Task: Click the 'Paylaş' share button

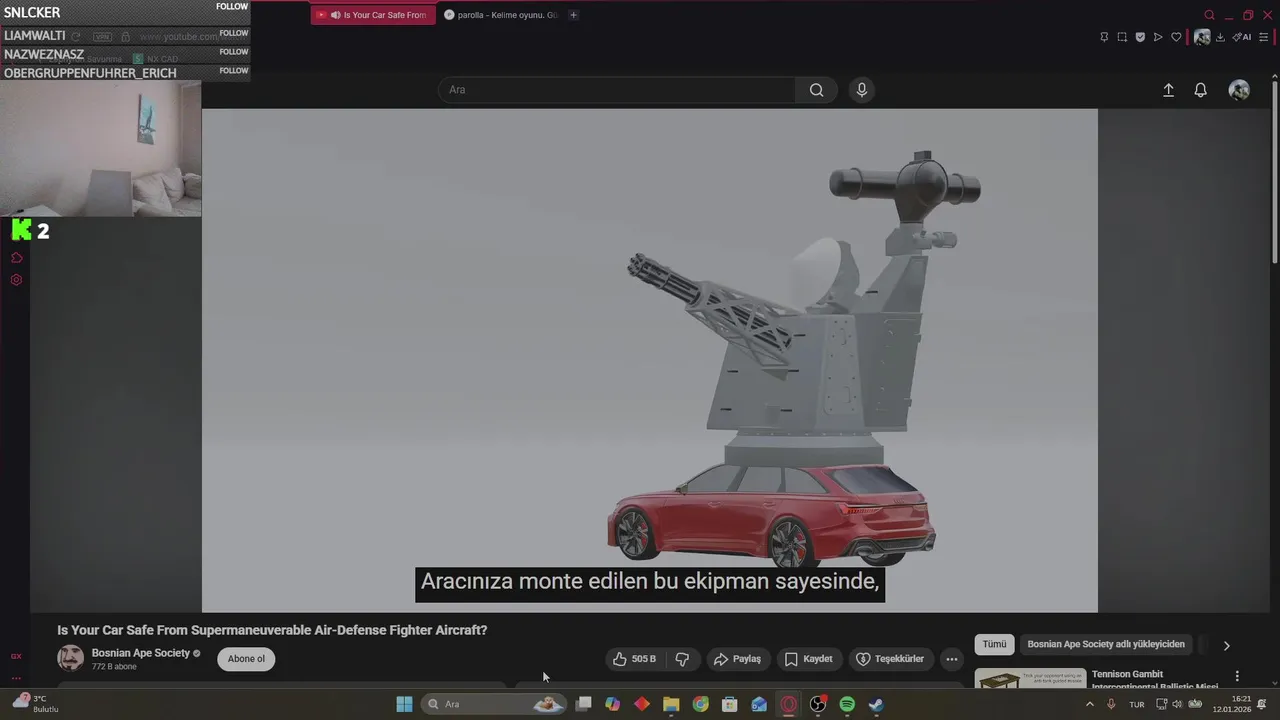Action: point(737,659)
